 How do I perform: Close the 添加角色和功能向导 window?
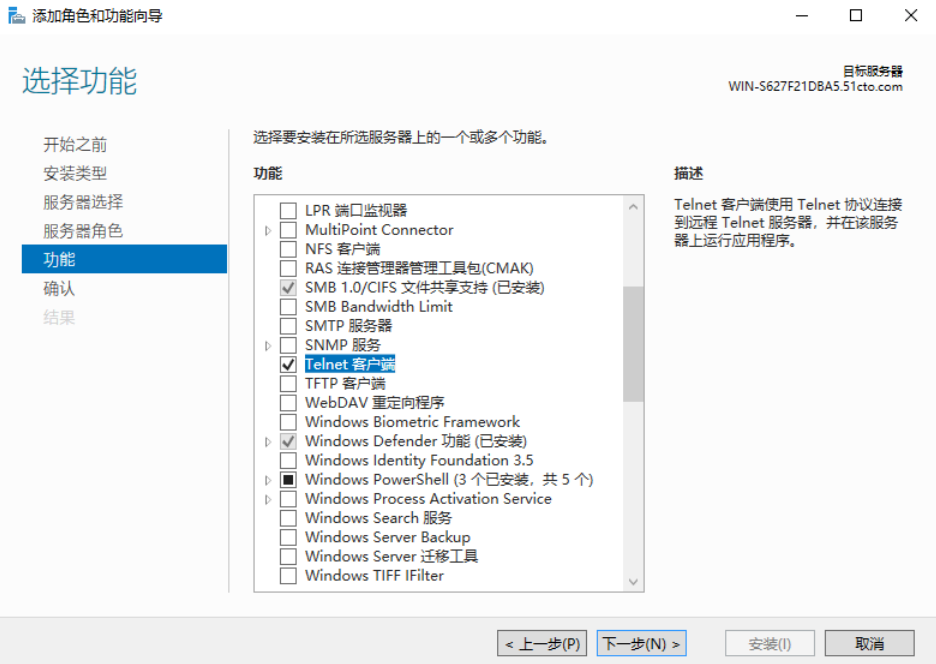point(911,16)
